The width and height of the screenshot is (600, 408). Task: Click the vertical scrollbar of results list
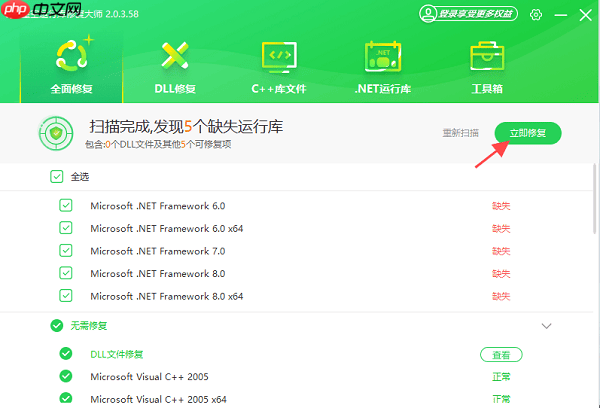[594, 199]
